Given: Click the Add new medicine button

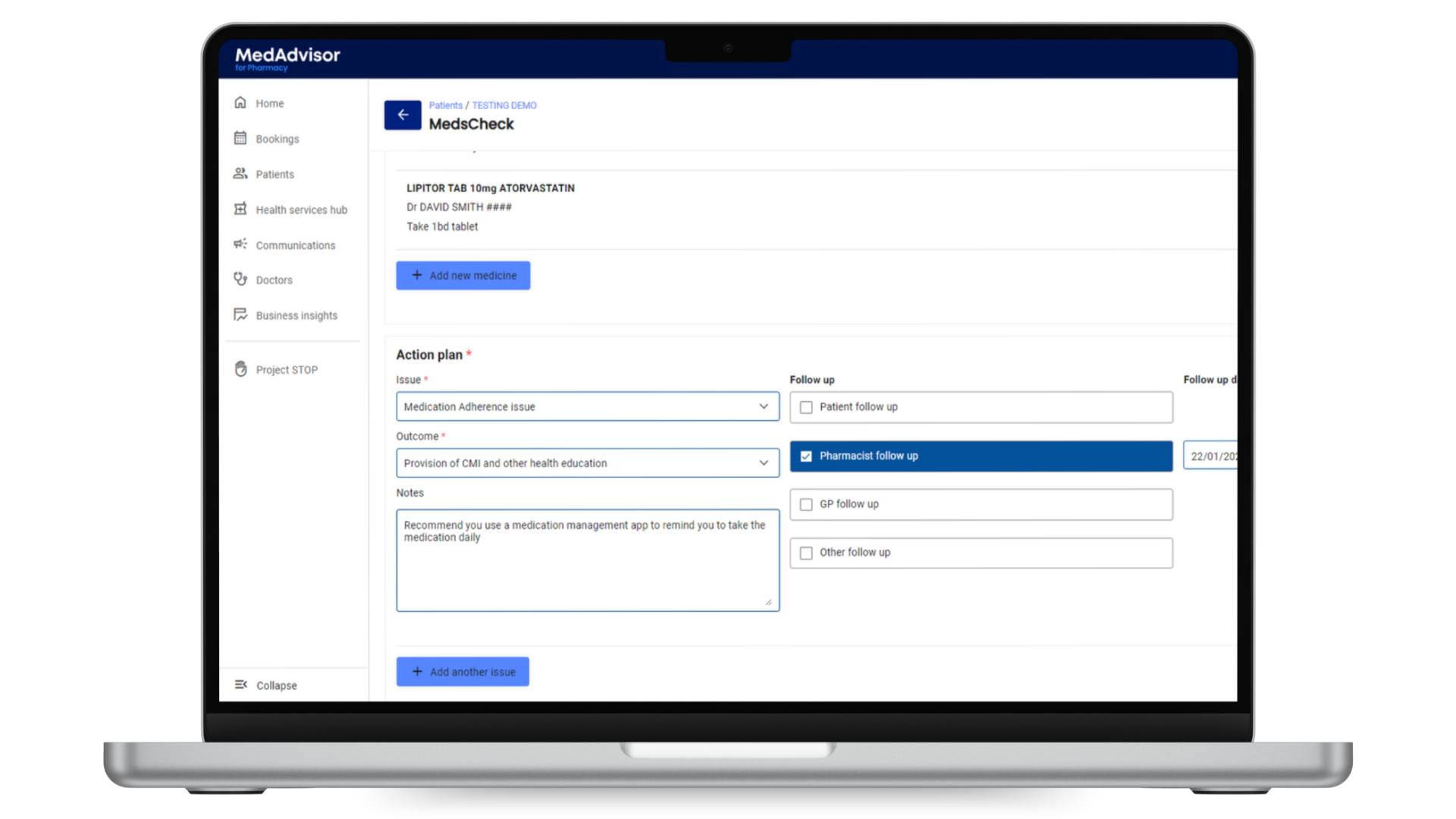Looking at the screenshot, I should click(463, 274).
